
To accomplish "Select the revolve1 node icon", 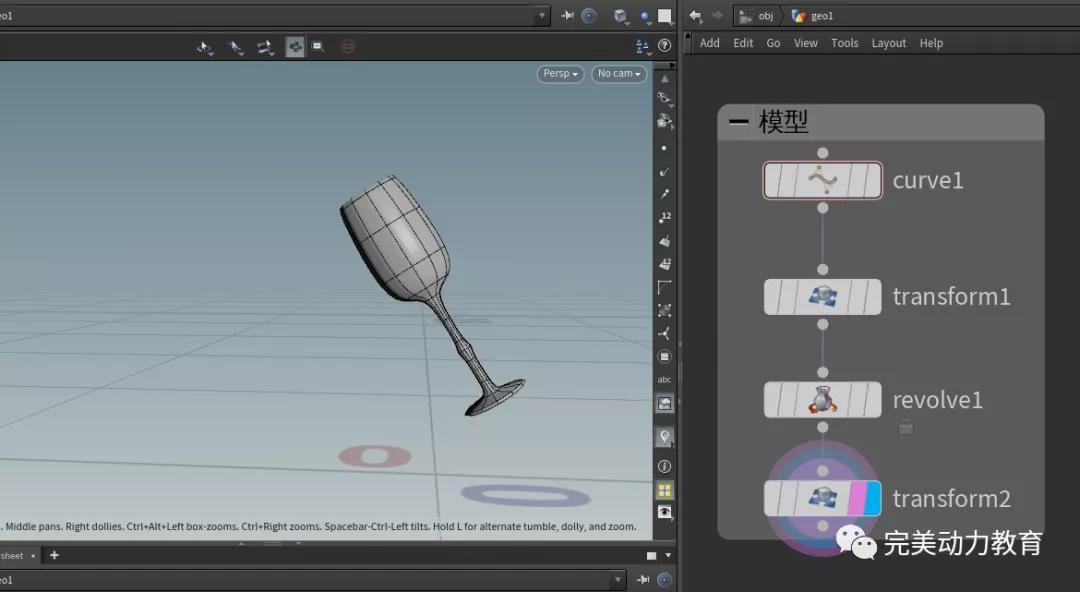I will (x=822, y=400).
